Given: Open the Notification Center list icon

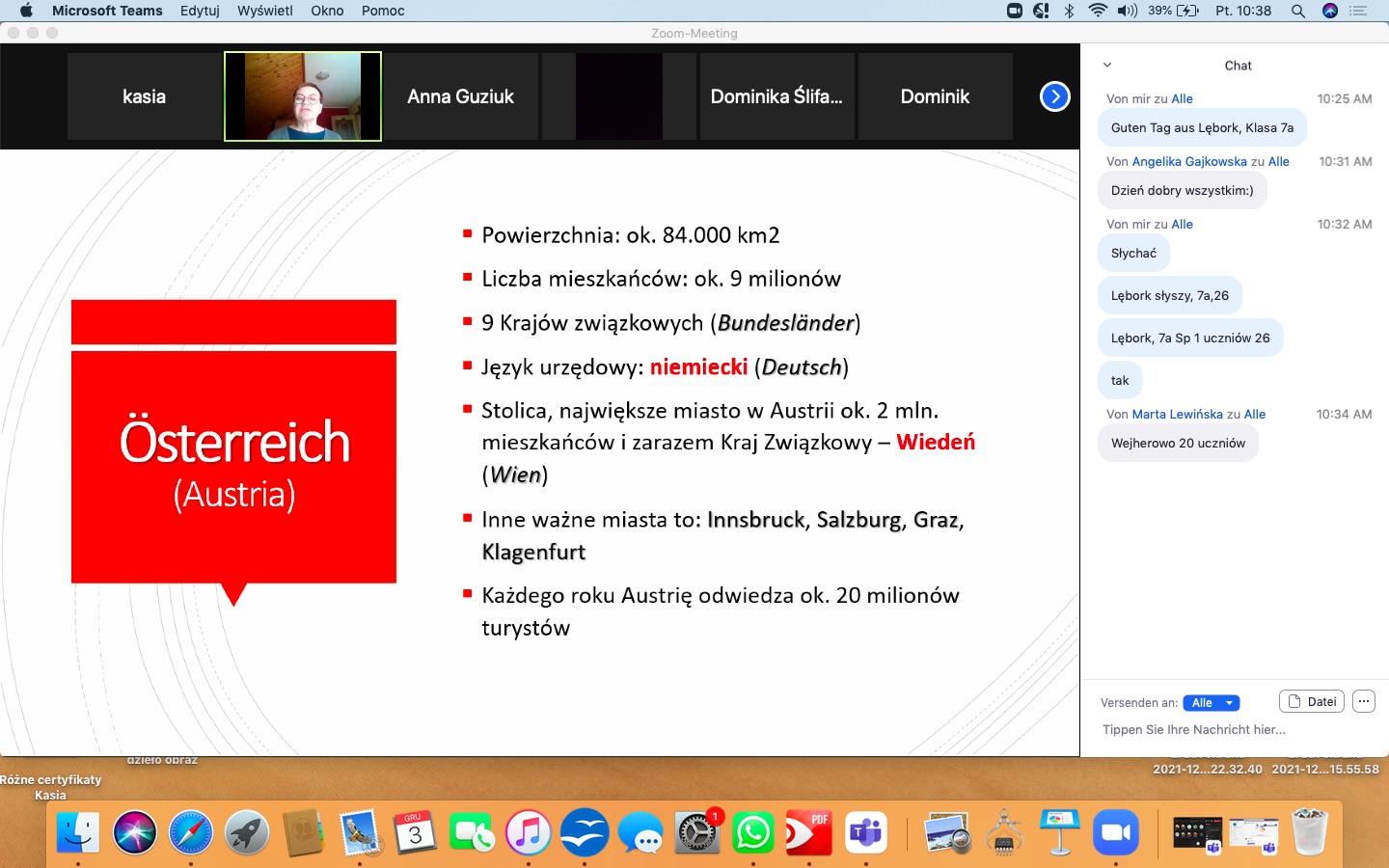Looking at the screenshot, I should coord(1359,11).
